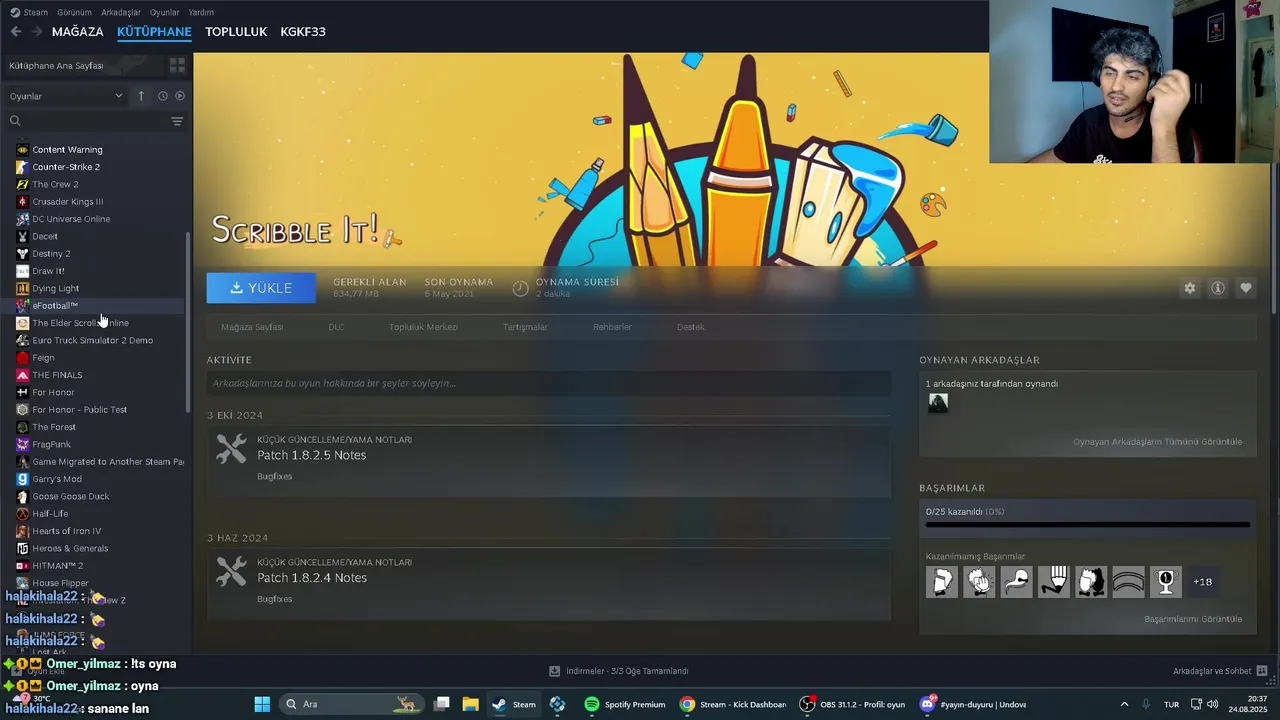Open the Tartışmalar link
The height and width of the screenshot is (720, 1280).
coord(525,327)
